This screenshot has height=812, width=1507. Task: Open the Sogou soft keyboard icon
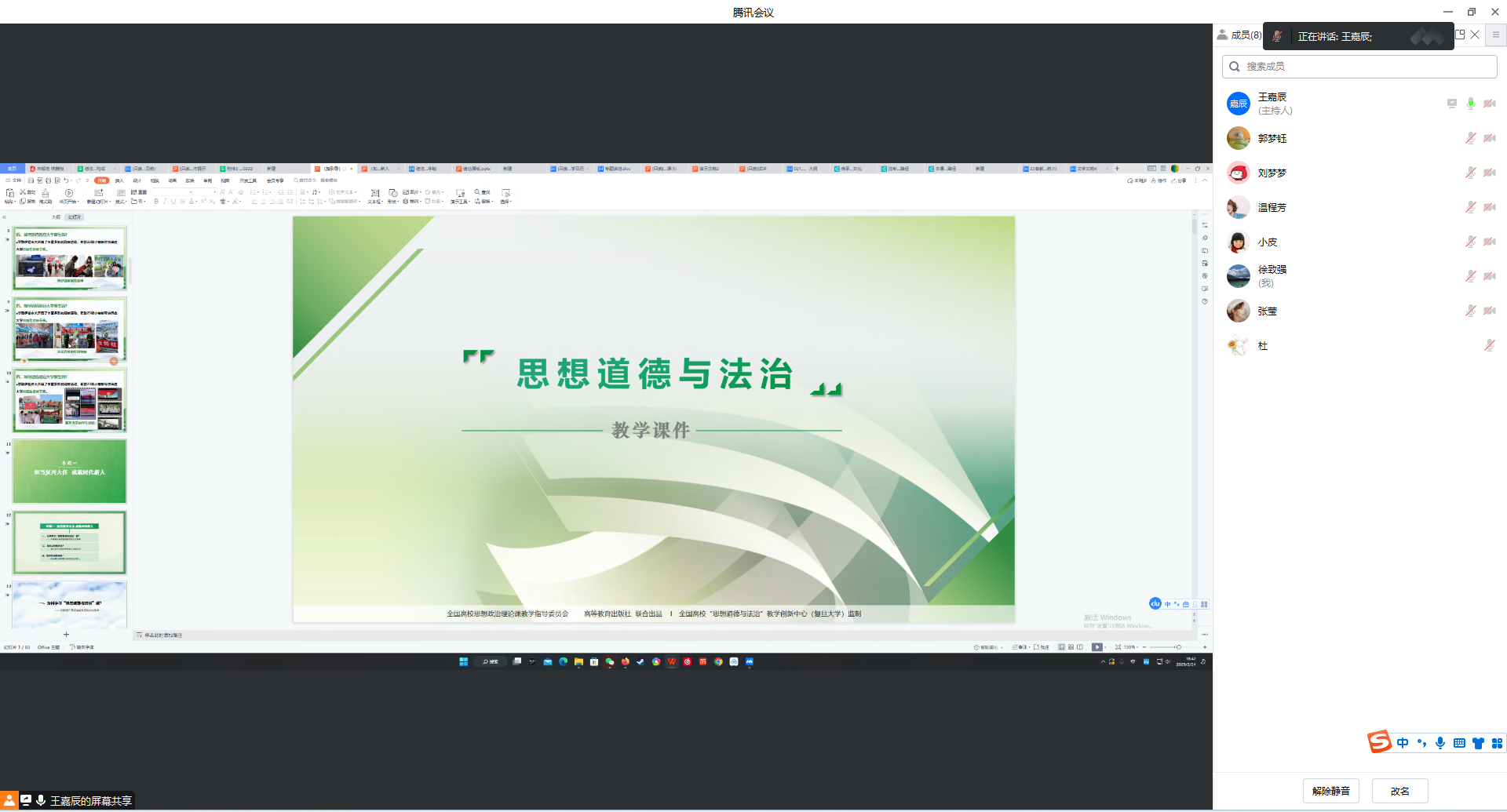click(1459, 743)
